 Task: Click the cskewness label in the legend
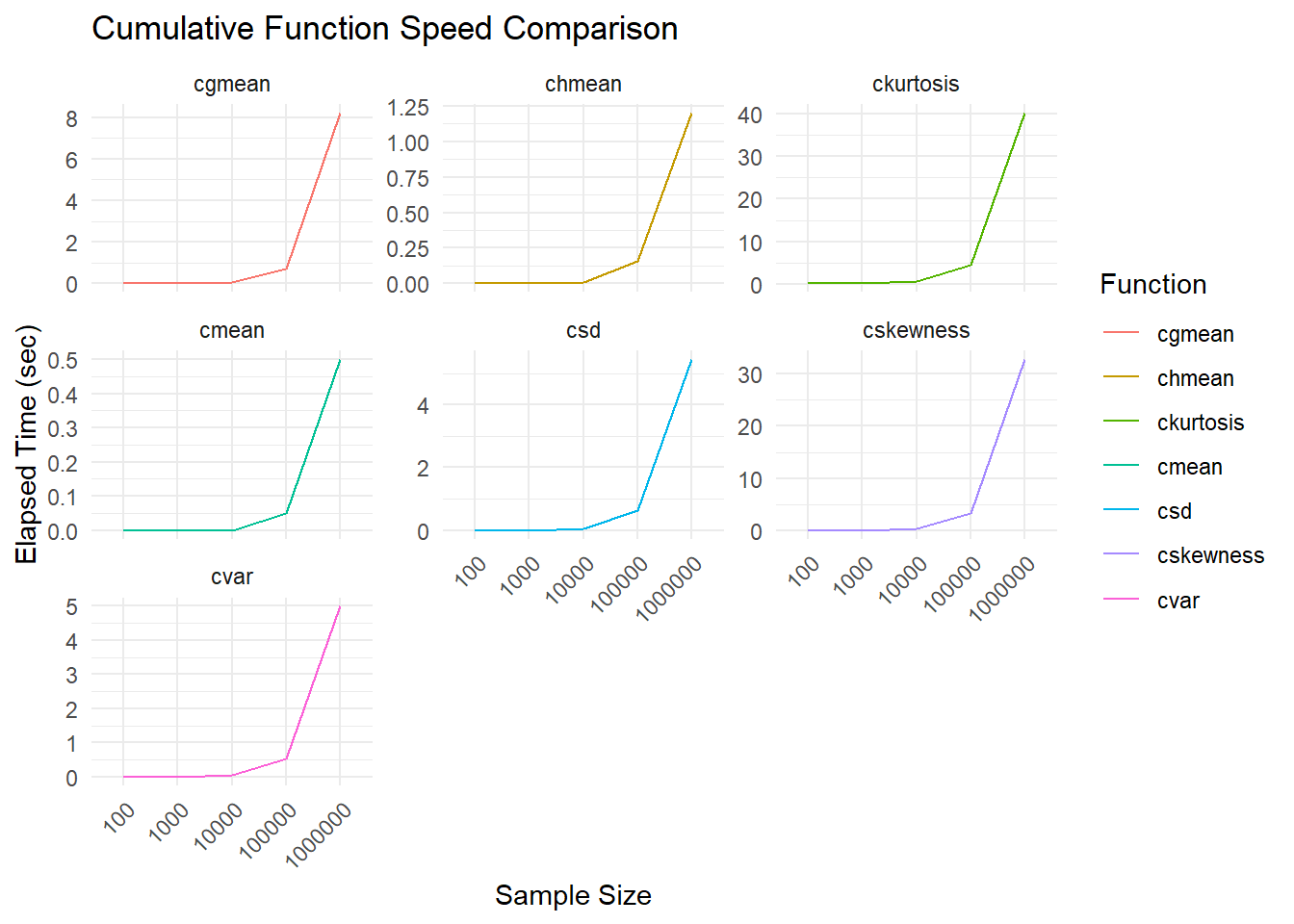[1210, 555]
